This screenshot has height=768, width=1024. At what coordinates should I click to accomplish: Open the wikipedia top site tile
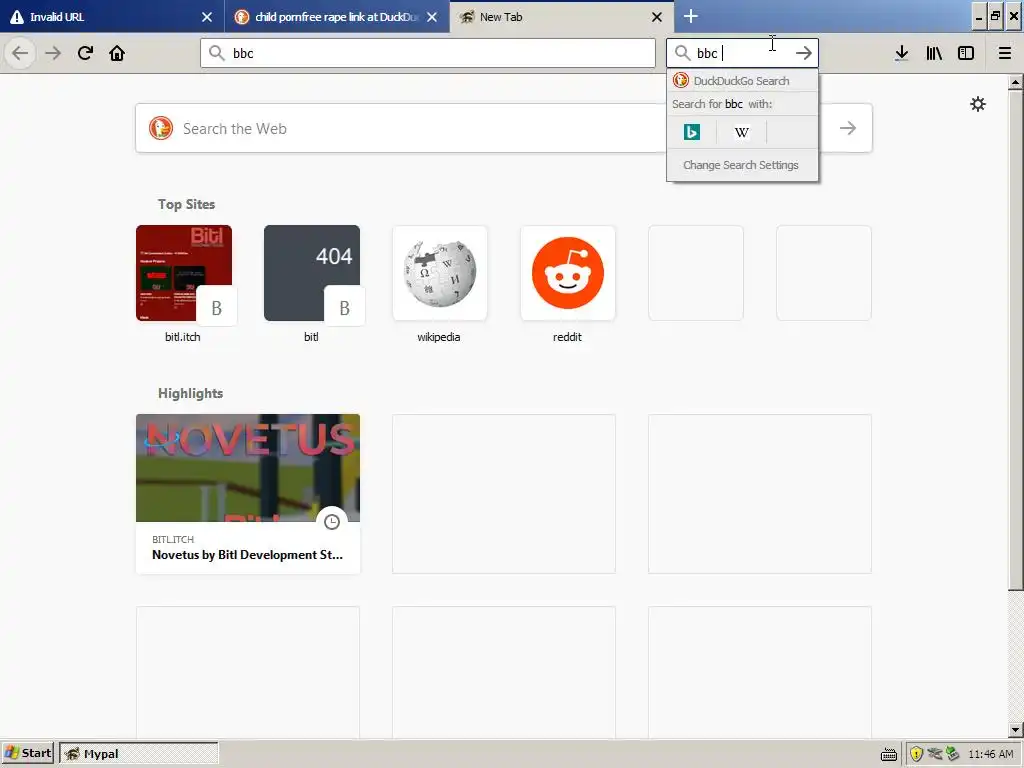pyautogui.click(x=440, y=273)
